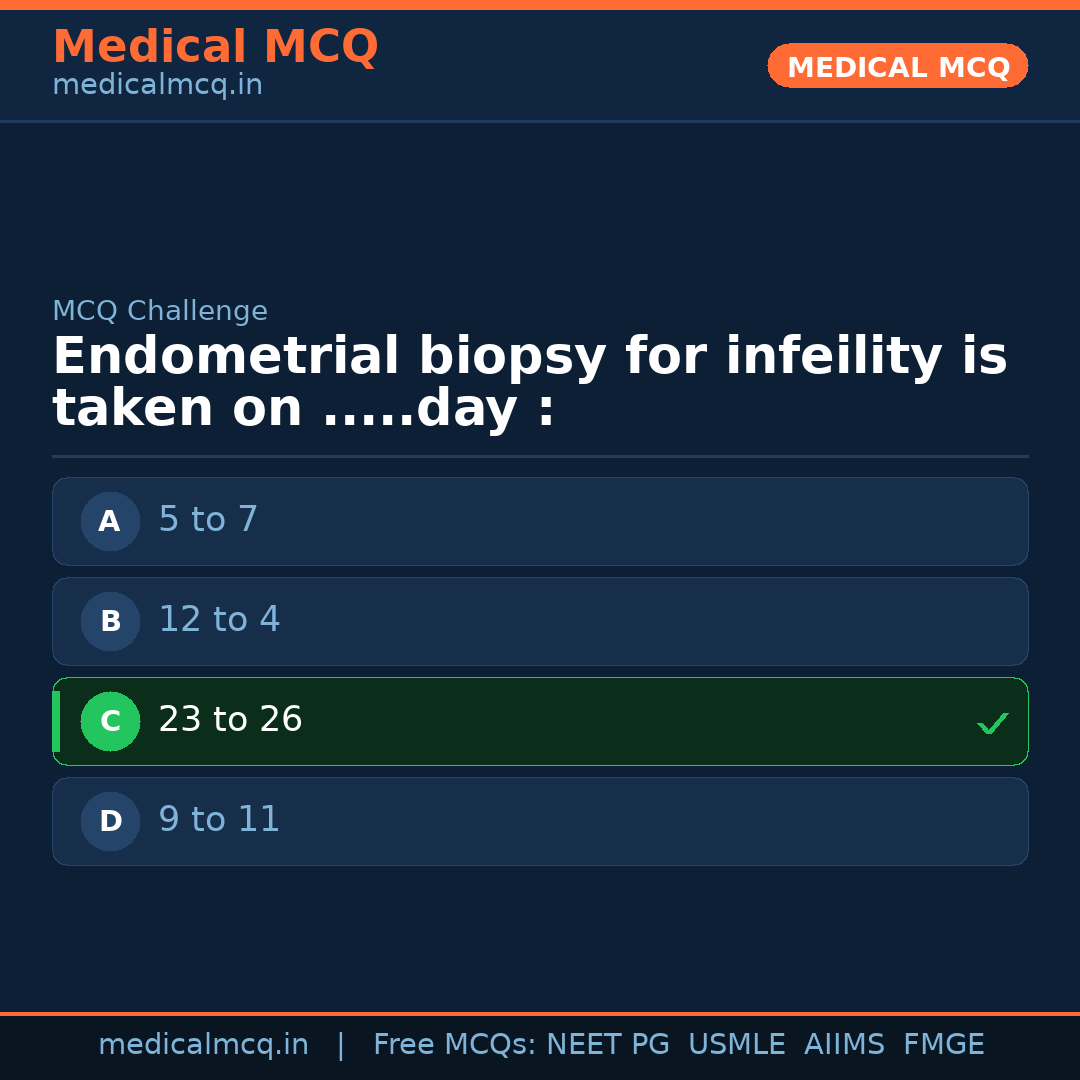Click the letter D circle badge
Viewport: 1080px width, 1080px height.
pos(110,821)
